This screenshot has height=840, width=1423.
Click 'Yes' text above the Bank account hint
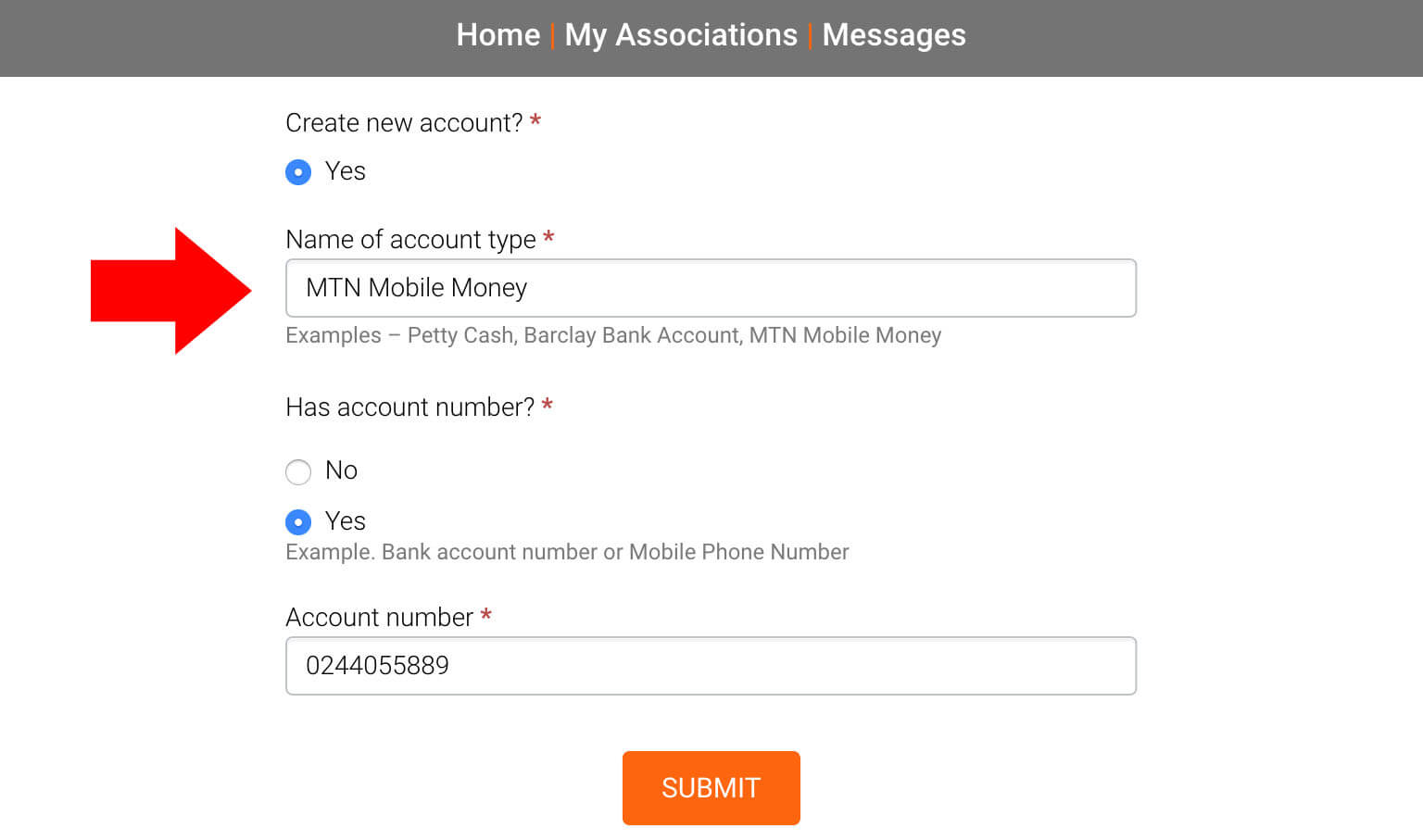pyautogui.click(x=345, y=521)
